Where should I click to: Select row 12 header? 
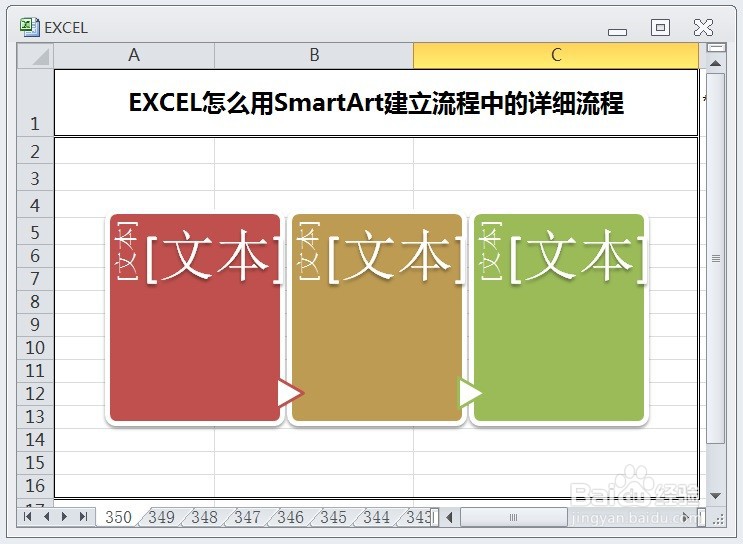click(36, 394)
